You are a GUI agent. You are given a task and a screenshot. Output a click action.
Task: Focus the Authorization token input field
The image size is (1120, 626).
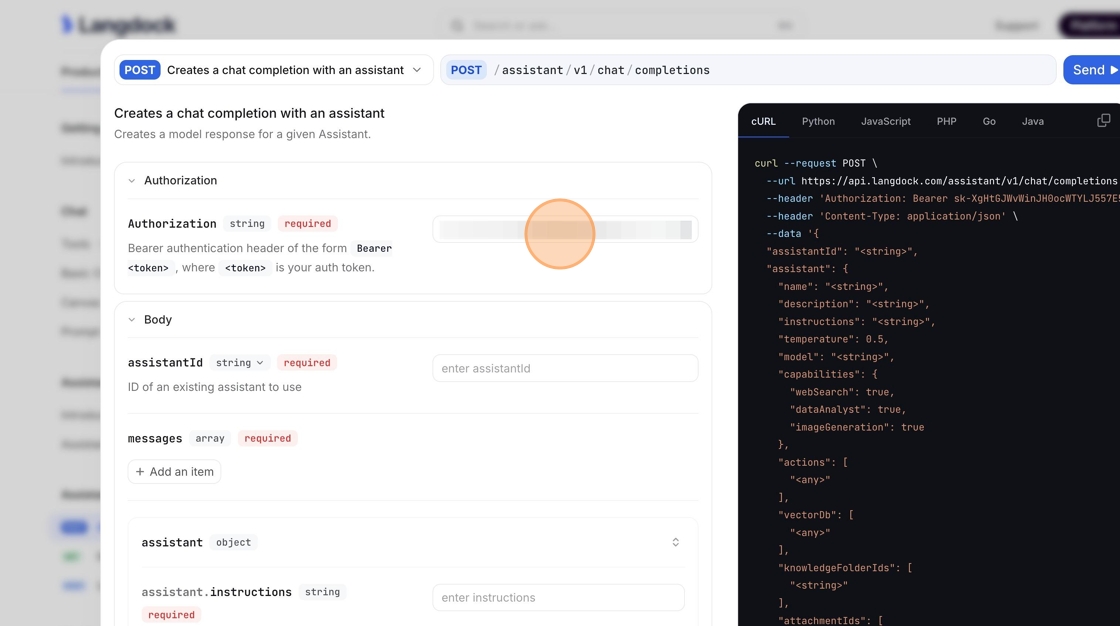[565, 230]
